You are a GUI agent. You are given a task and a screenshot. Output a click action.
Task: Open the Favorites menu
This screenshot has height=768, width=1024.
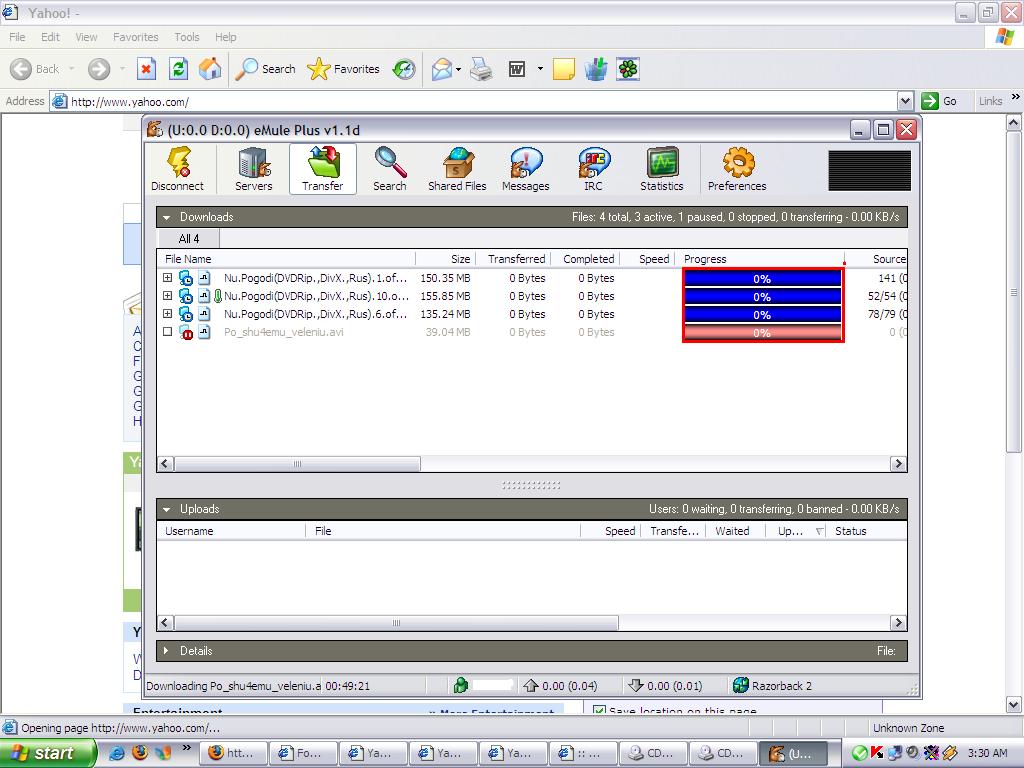pyautogui.click(x=136, y=37)
